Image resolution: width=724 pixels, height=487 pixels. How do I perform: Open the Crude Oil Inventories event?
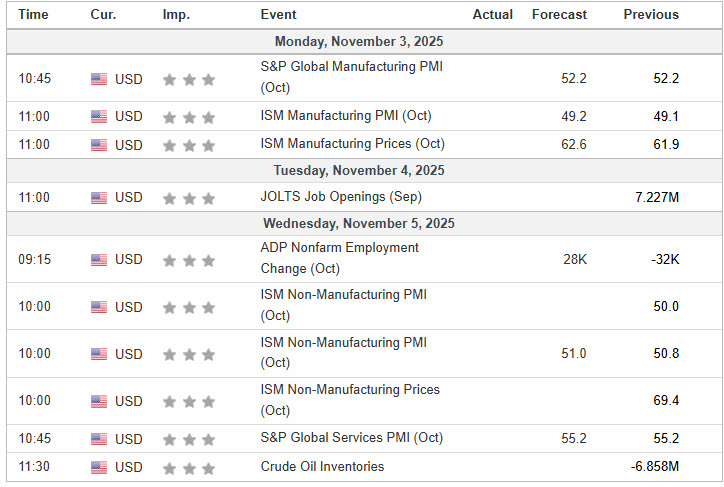pos(321,466)
